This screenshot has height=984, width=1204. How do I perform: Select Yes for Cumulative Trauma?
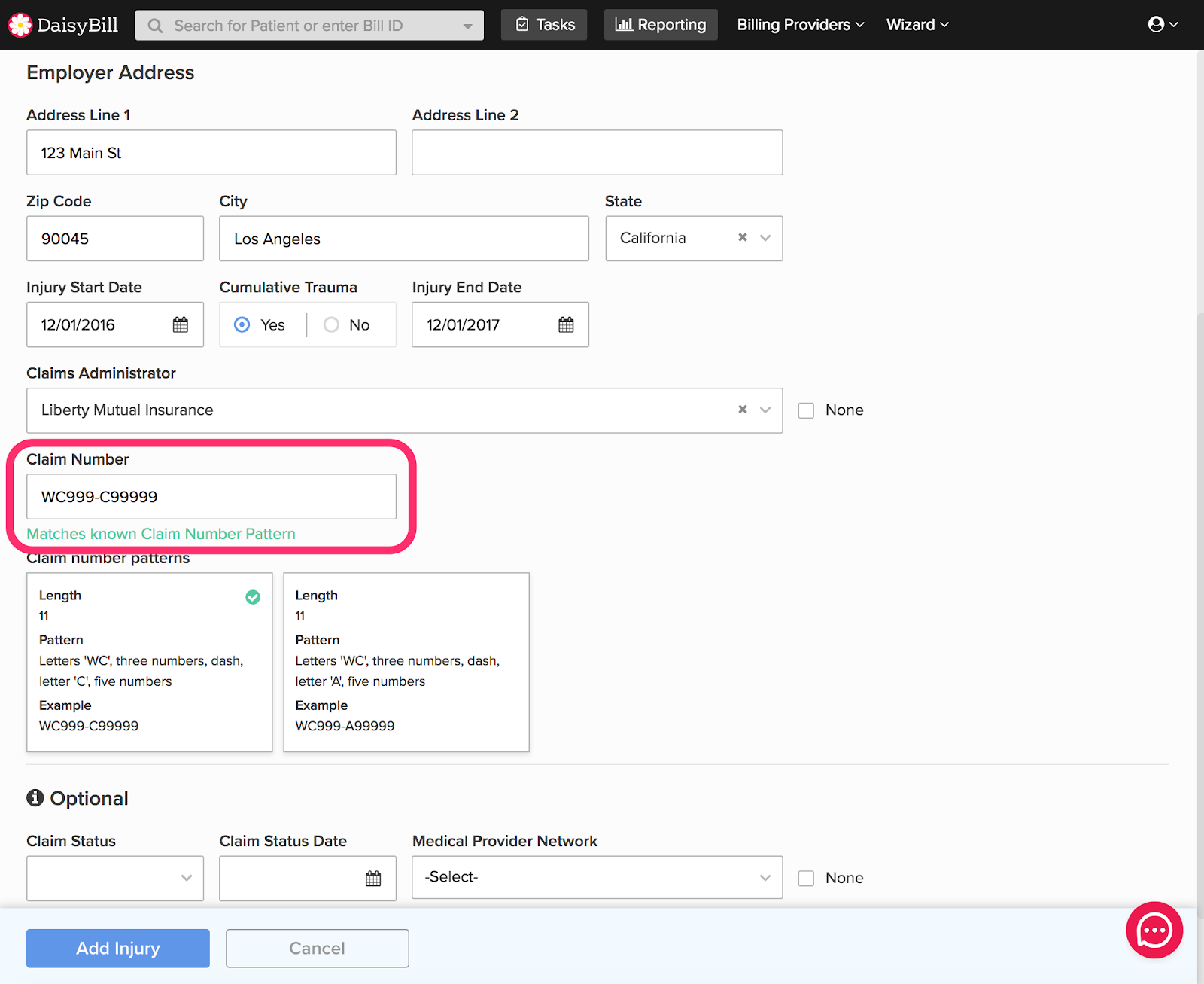coord(242,324)
